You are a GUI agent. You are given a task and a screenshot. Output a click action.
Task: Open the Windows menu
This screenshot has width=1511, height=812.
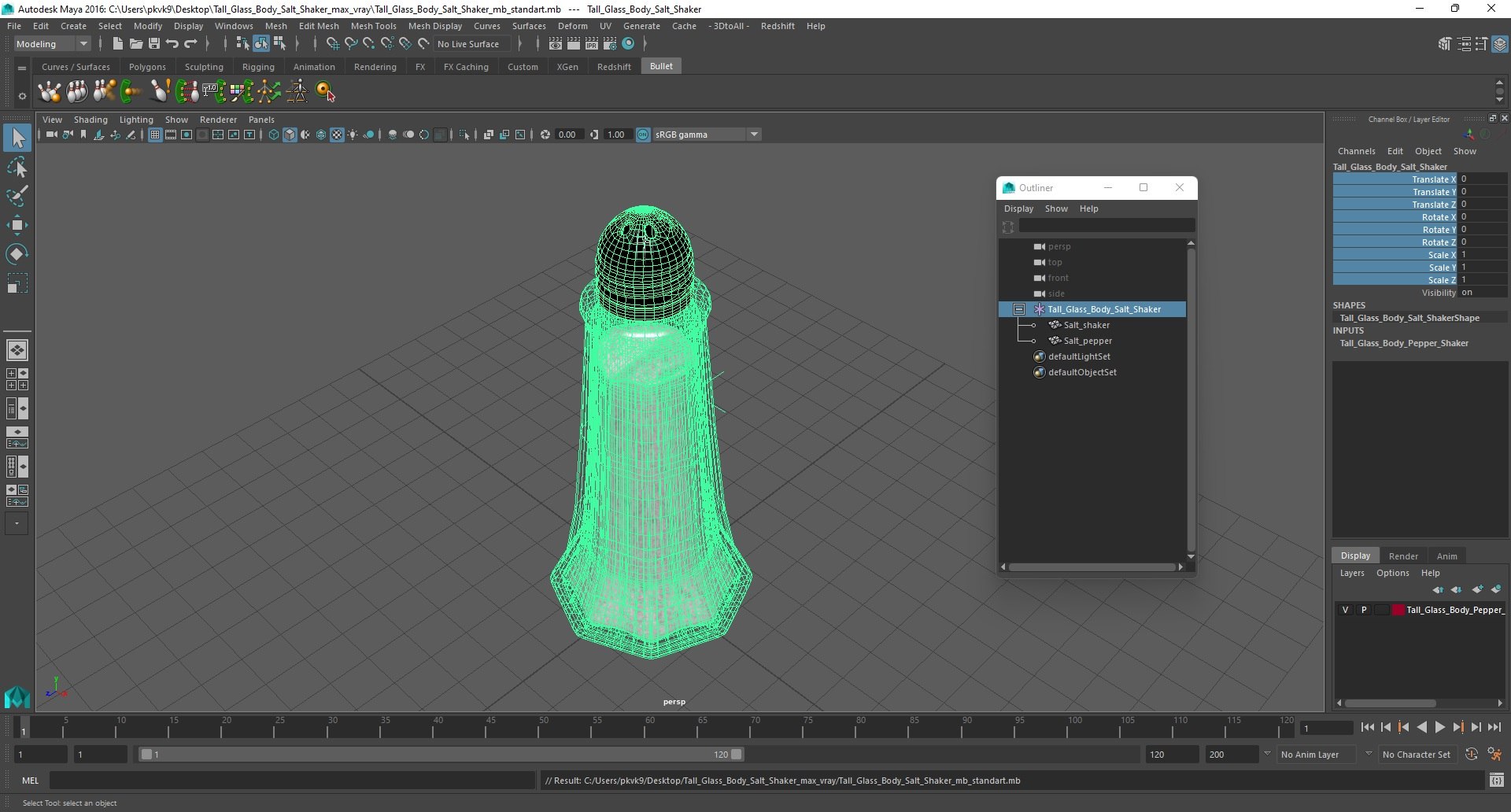click(x=234, y=26)
